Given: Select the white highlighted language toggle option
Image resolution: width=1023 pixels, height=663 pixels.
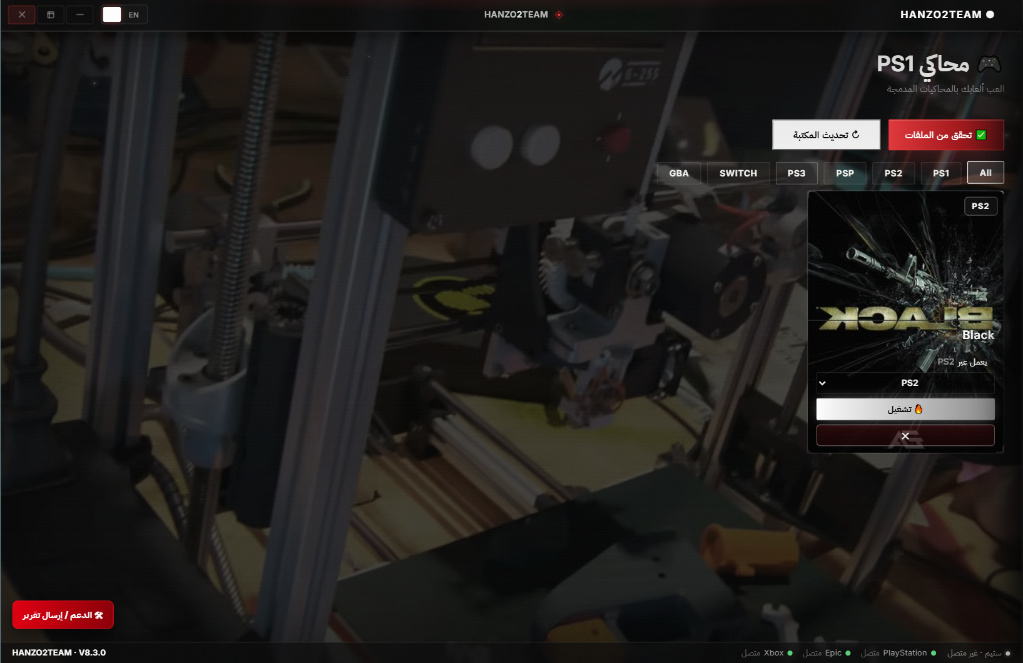Looking at the screenshot, I should (112, 14).
